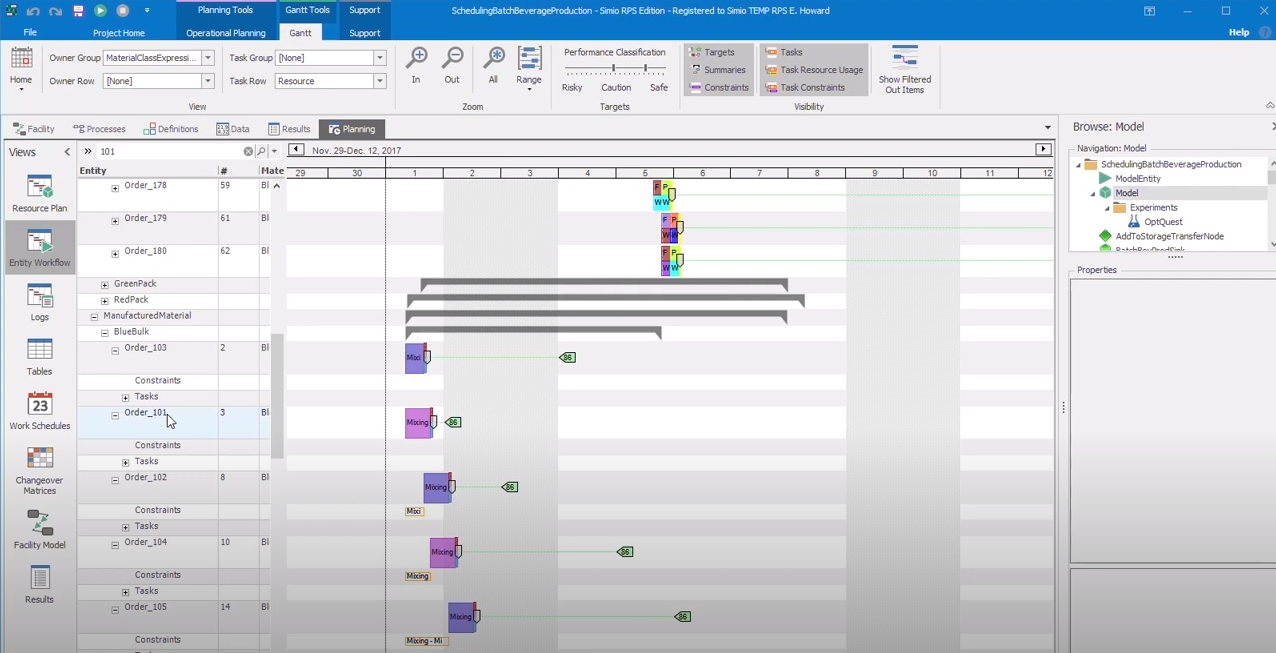The height and width of the screenshot is (653, 1276).
Task: Open the Owner Group dropdown
Action: (x=208, y=58)
